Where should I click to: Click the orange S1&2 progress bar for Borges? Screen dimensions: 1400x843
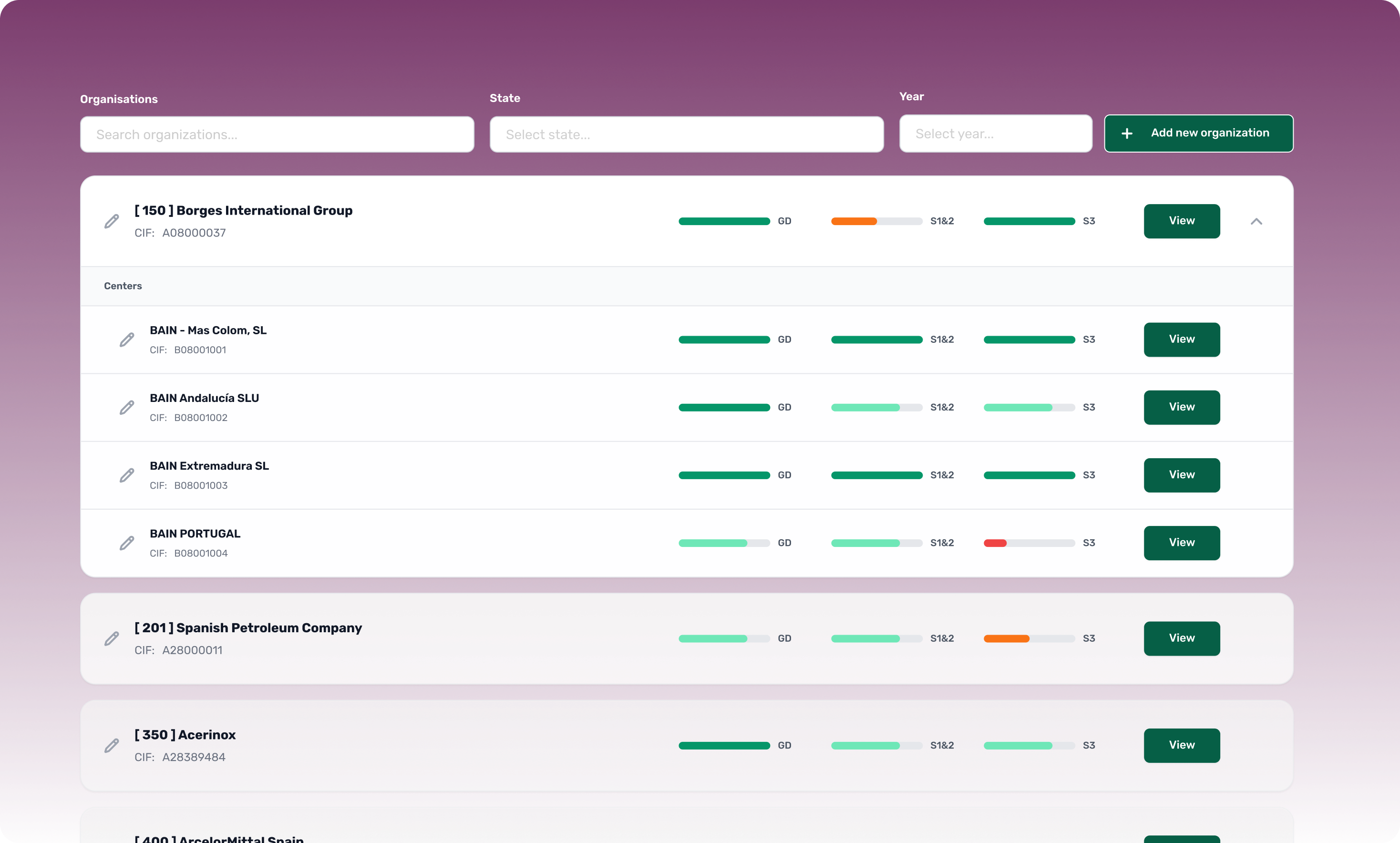pos(853,221)
